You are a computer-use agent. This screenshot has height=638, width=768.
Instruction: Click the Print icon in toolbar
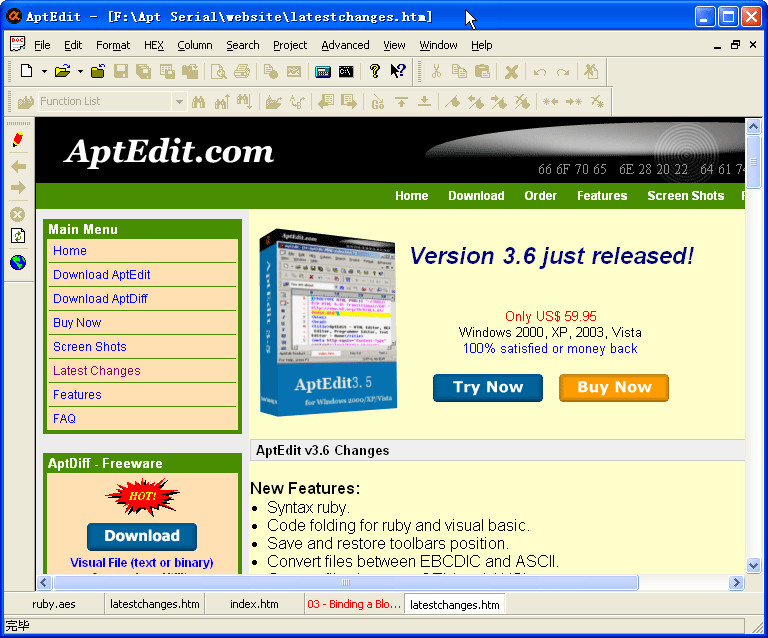tap(242, 71)
